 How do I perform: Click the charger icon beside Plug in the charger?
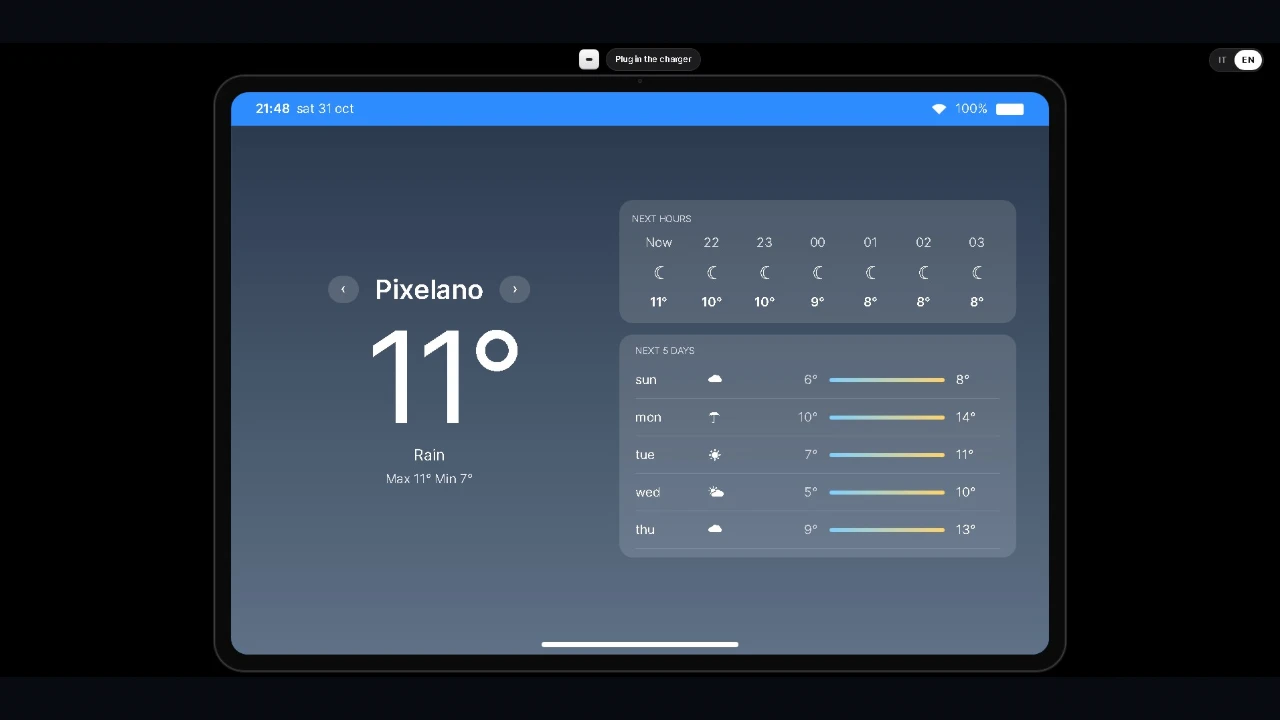[589, 59]
